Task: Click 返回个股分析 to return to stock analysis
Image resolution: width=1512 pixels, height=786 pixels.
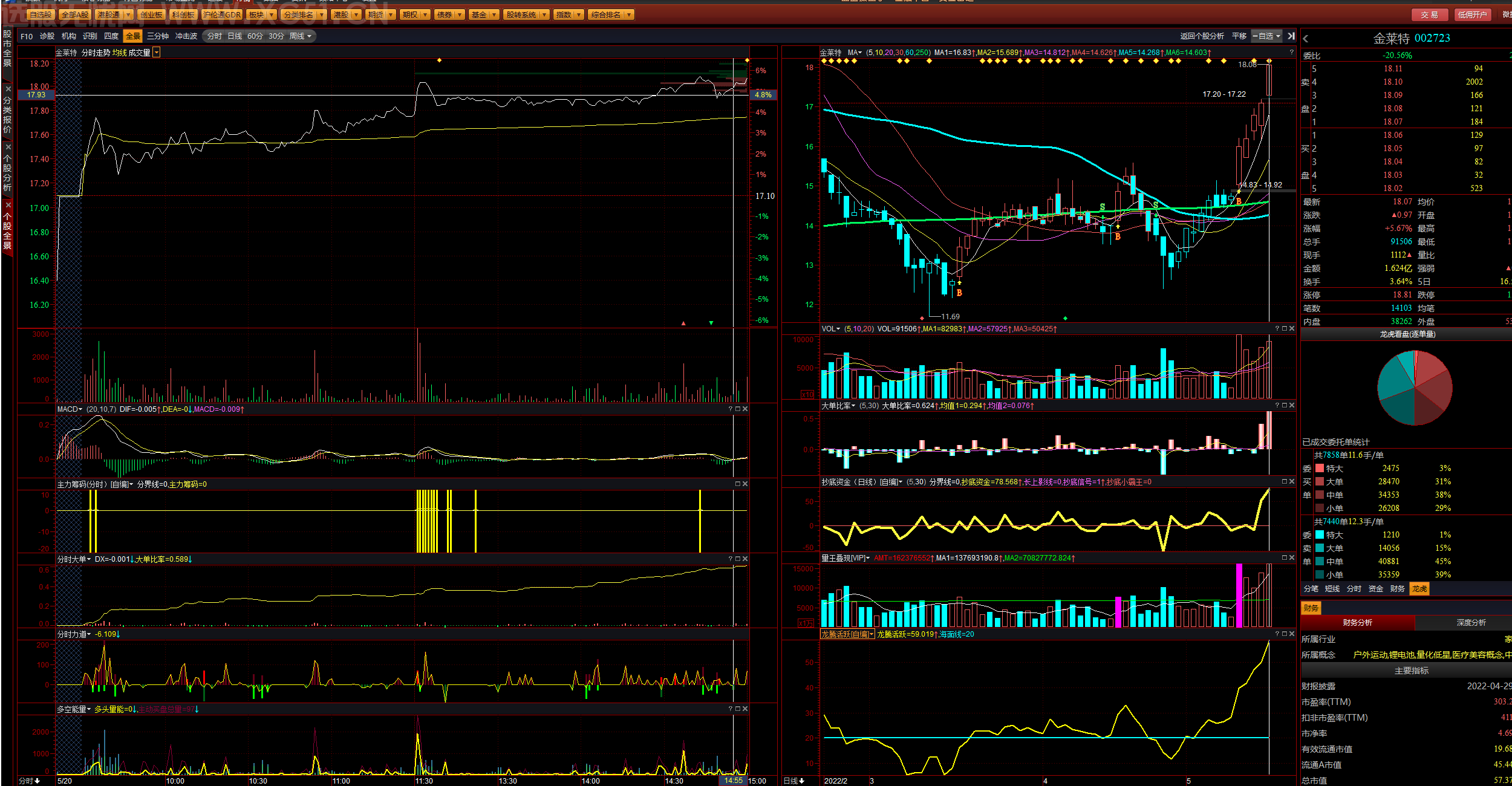Action: pos(1202,36)
